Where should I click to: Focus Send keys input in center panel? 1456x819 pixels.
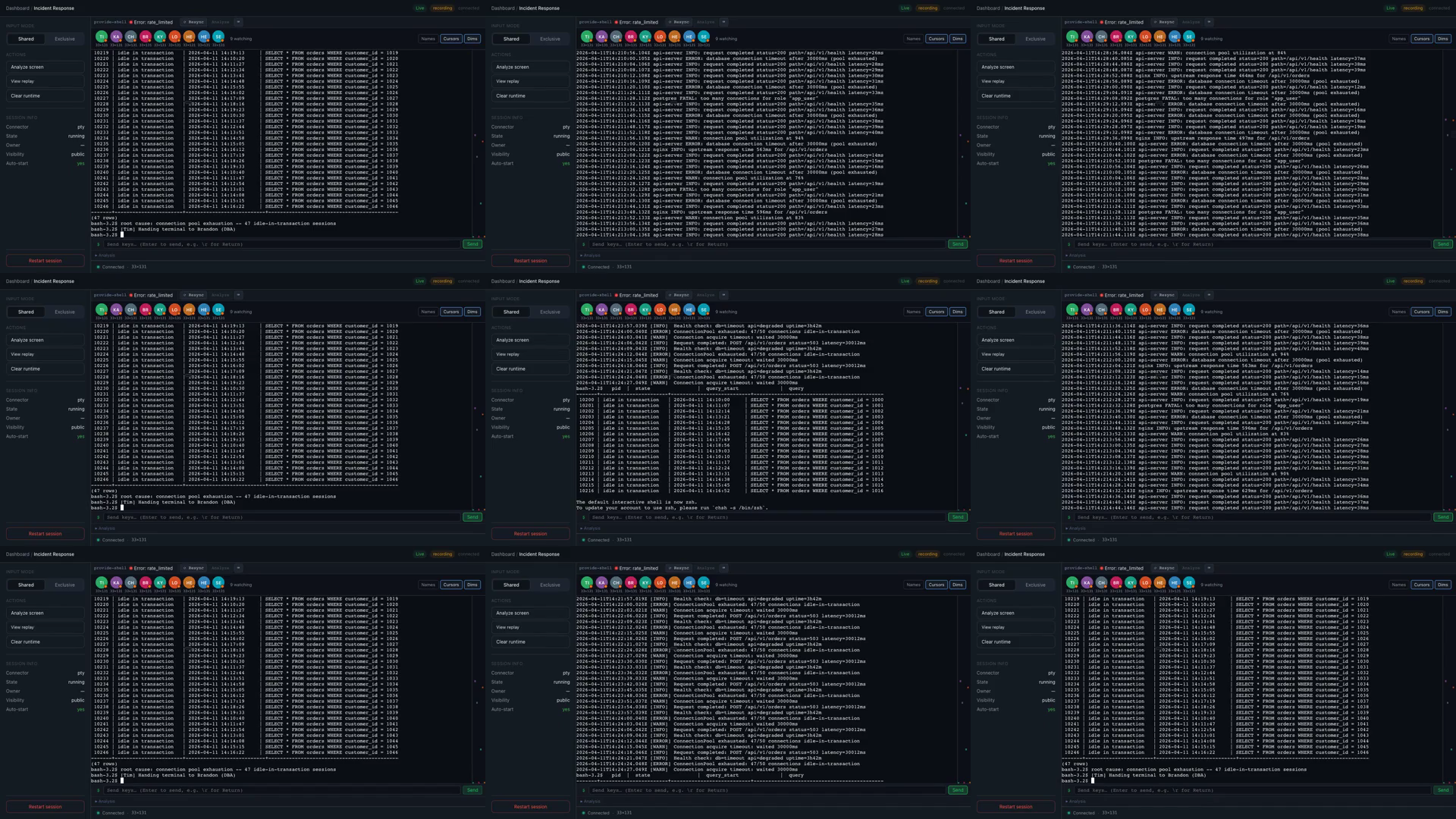(767, 517)
